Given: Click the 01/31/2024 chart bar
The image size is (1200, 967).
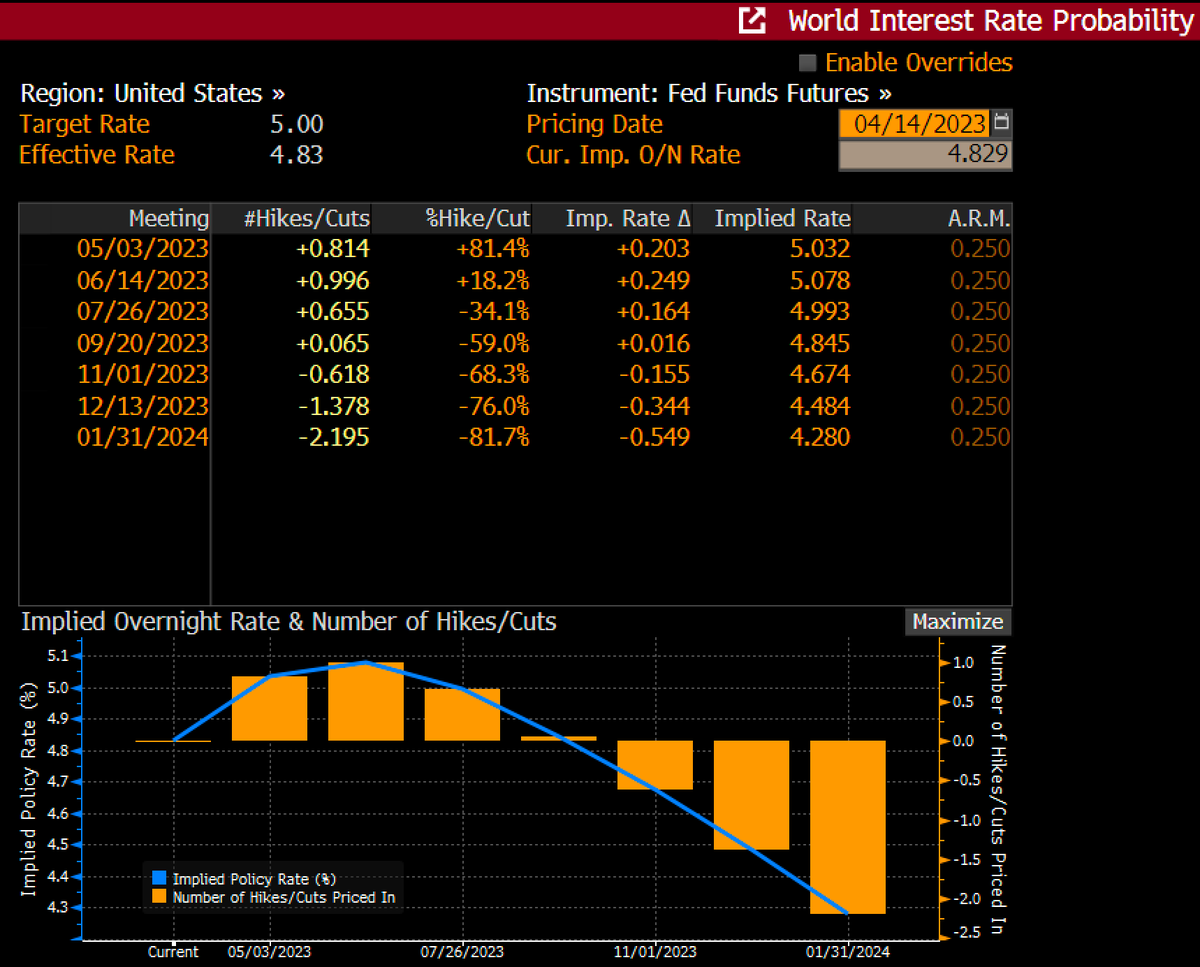Looking at the screenshot, I should pyautogui.click(x=848, y=827).
